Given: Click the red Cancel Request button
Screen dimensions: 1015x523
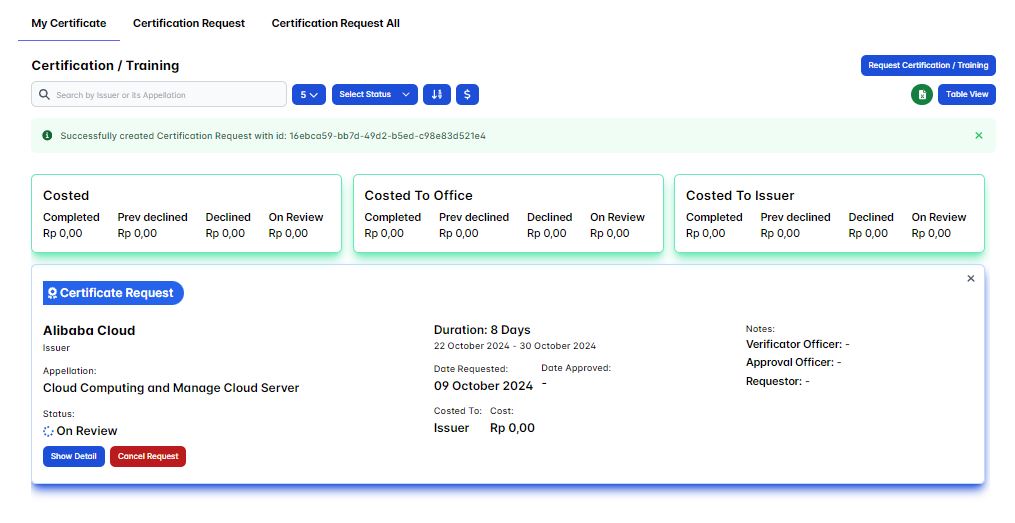Looking at the screenshot, I should click(x=148, y=456).
